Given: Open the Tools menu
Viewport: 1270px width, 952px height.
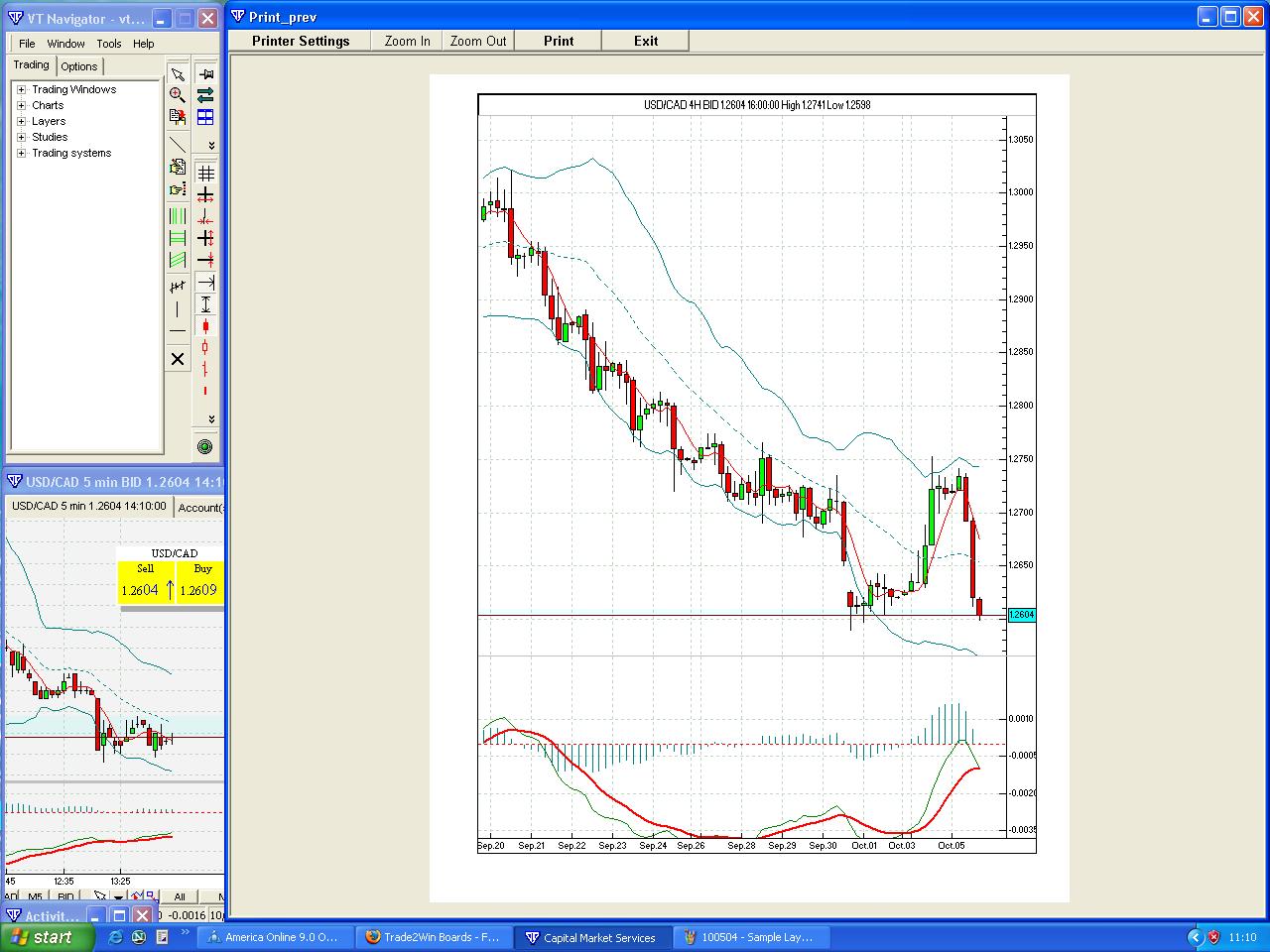Looking at the screenshot, I should (109, 44).
